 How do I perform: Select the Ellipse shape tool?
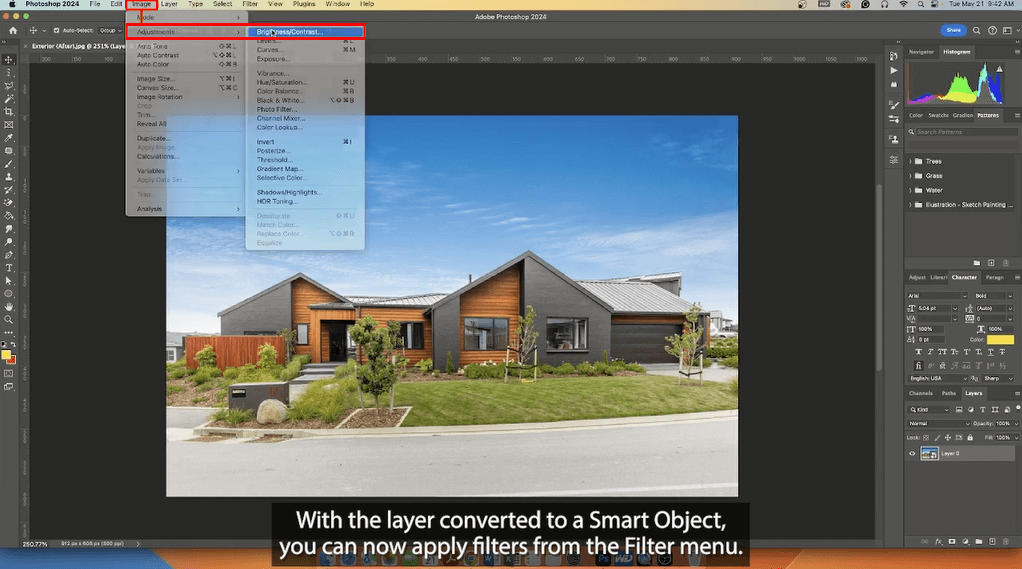coord(8,294)
